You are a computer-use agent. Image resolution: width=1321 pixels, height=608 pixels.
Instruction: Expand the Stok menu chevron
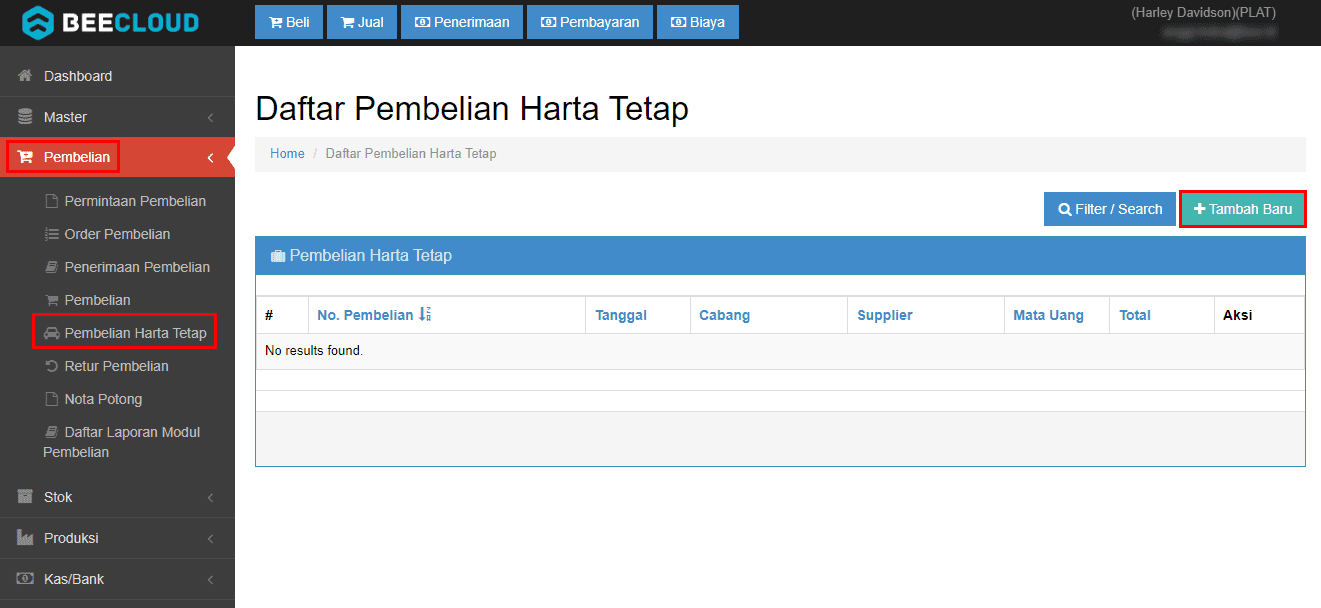coord(211,498)
